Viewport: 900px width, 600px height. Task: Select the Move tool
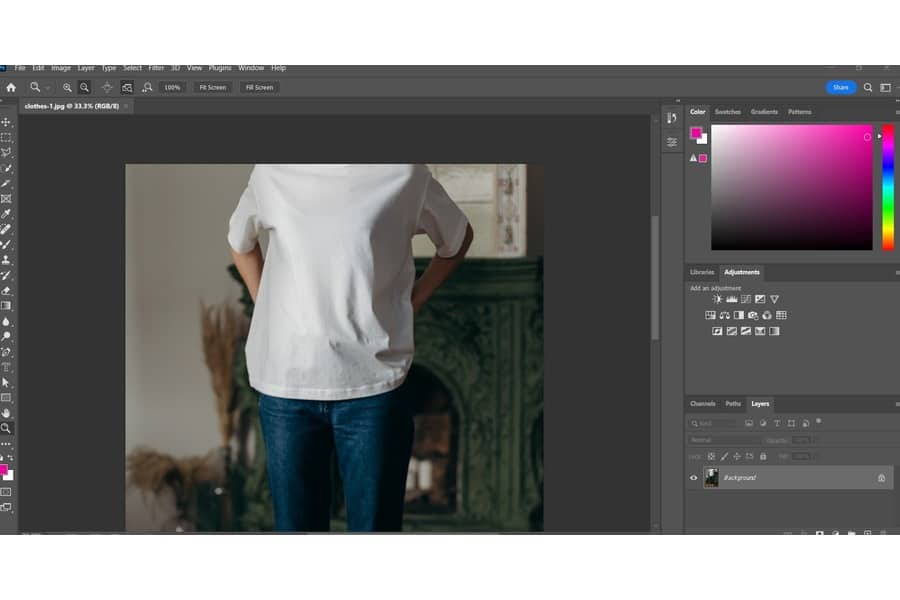(6, 122)
